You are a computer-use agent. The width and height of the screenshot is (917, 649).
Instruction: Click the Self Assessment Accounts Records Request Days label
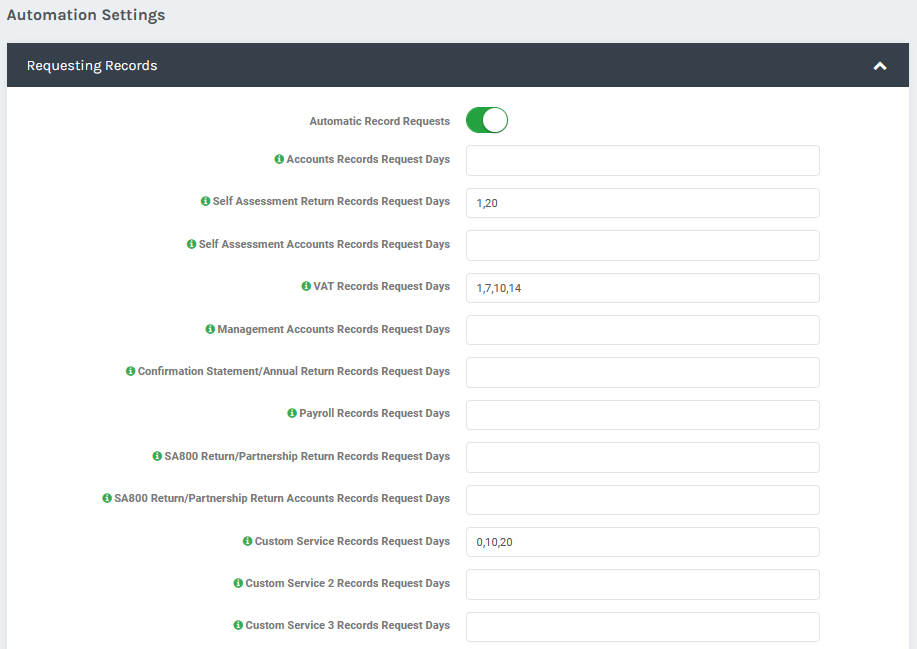point(324,244)
